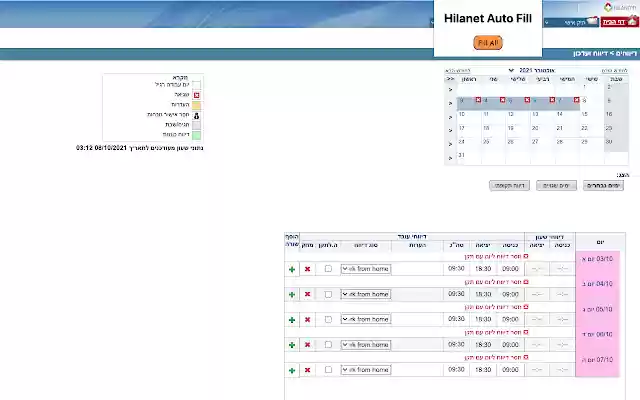The width and height of the screenshot is (640, 400).
Task: Select the week row arrow for days 10-16
Action: [450, 117]
